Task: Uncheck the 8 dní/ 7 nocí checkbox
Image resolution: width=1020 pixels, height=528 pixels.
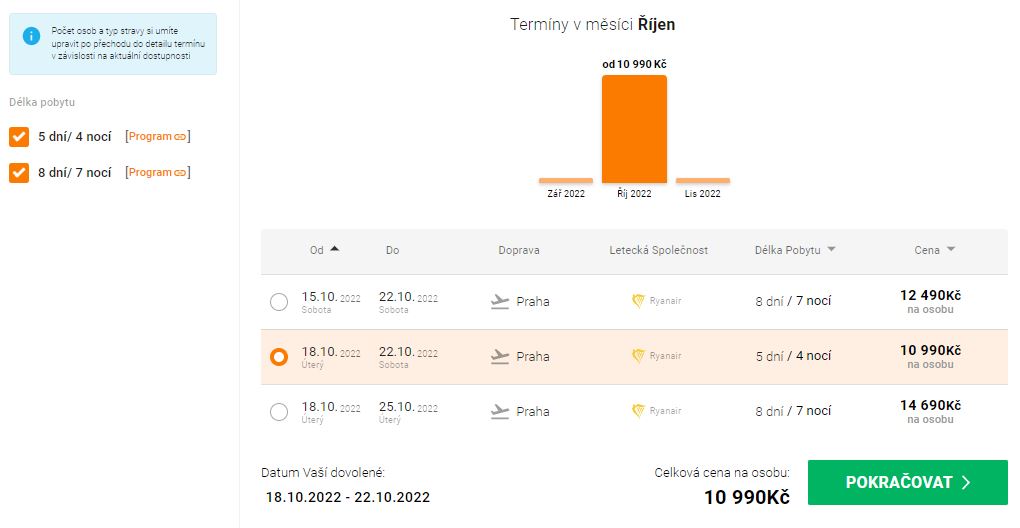Action: pos(19,173)
